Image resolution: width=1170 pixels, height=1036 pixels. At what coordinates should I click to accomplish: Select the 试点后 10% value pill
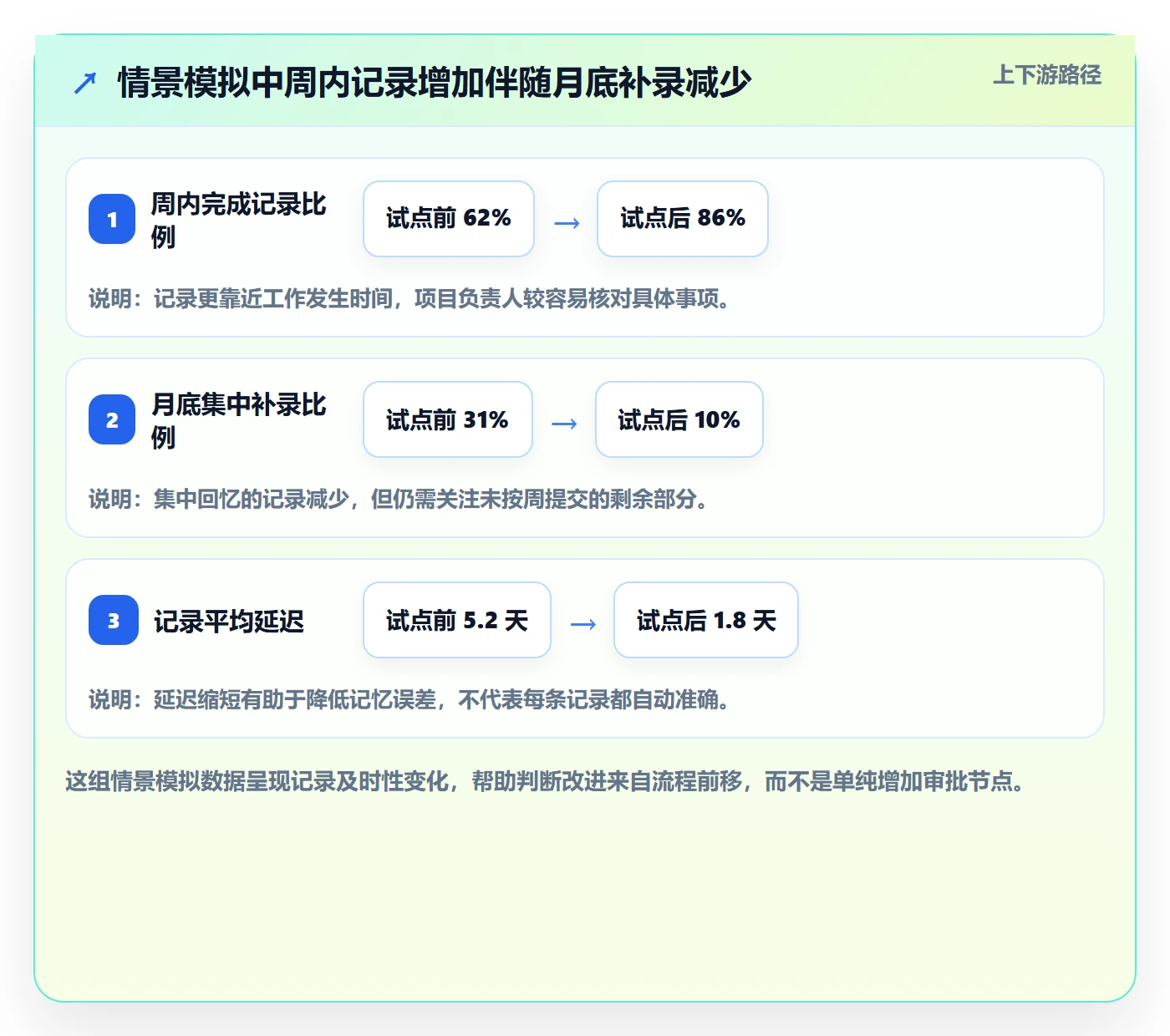click(679, 419)
